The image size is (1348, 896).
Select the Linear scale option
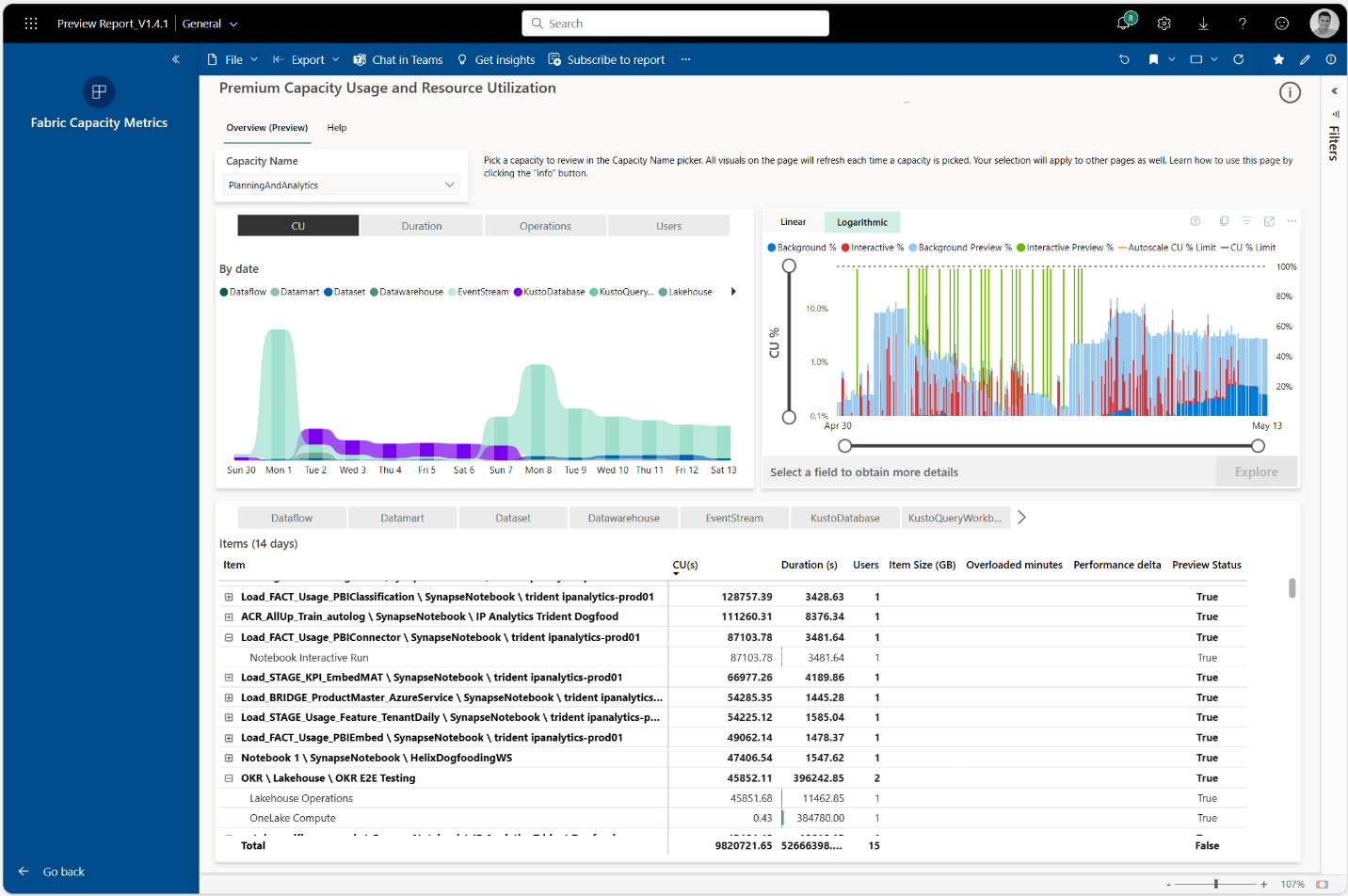(x=793, y=222)
